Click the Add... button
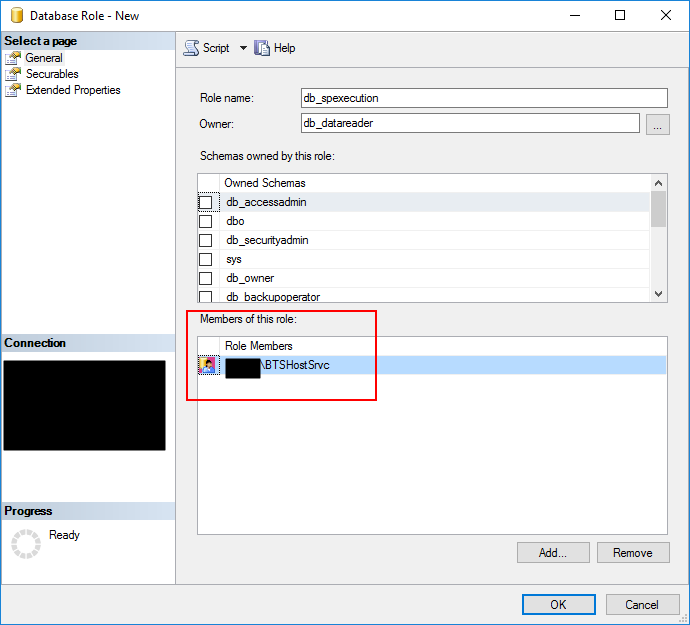Viewport: 690px width, 625px height. (553, 552)
